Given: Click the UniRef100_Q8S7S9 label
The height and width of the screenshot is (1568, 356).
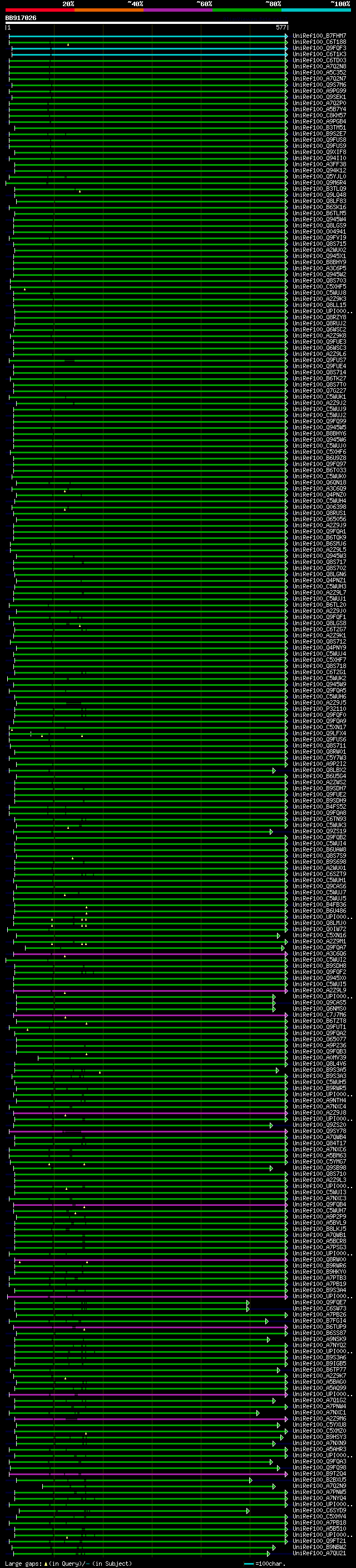Looking at the screenshot, I should pyautogui.click(x=319, y=855).
